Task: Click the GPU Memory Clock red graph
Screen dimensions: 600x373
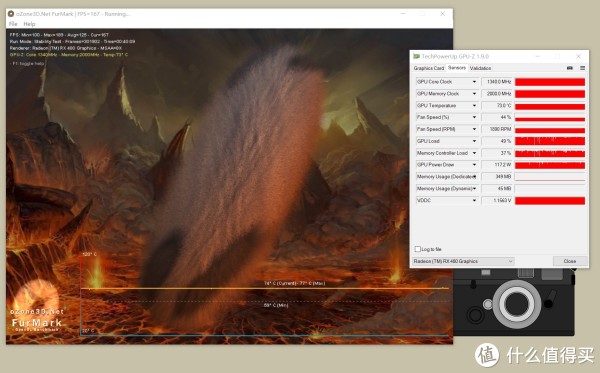Action: click(550, 94)
